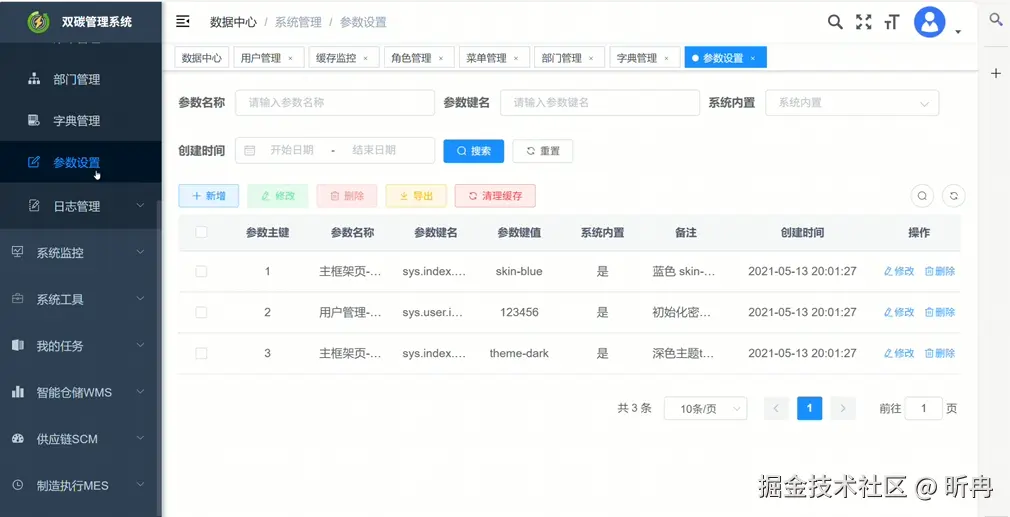Check the checkbox for row 1
Viewport: 1010px width, 517px height.
pyautogui.click(x=201, y=272)
